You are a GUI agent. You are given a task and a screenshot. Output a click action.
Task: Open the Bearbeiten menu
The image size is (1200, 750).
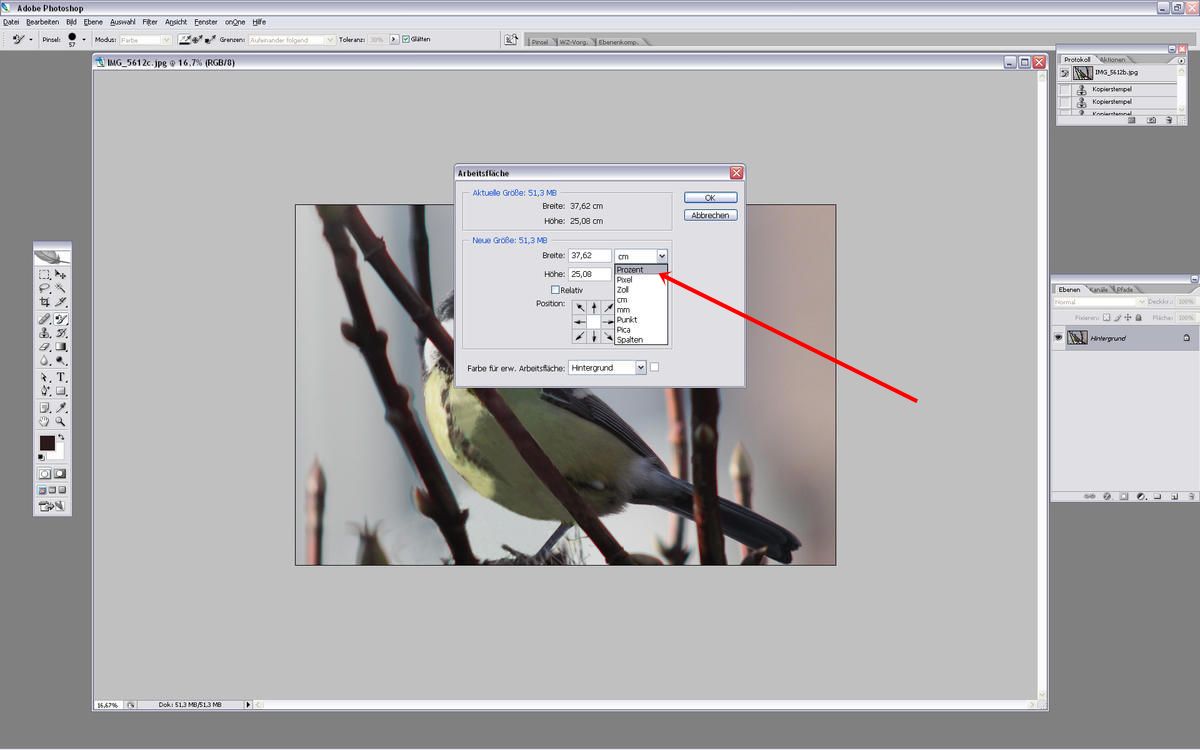[42, 21]
